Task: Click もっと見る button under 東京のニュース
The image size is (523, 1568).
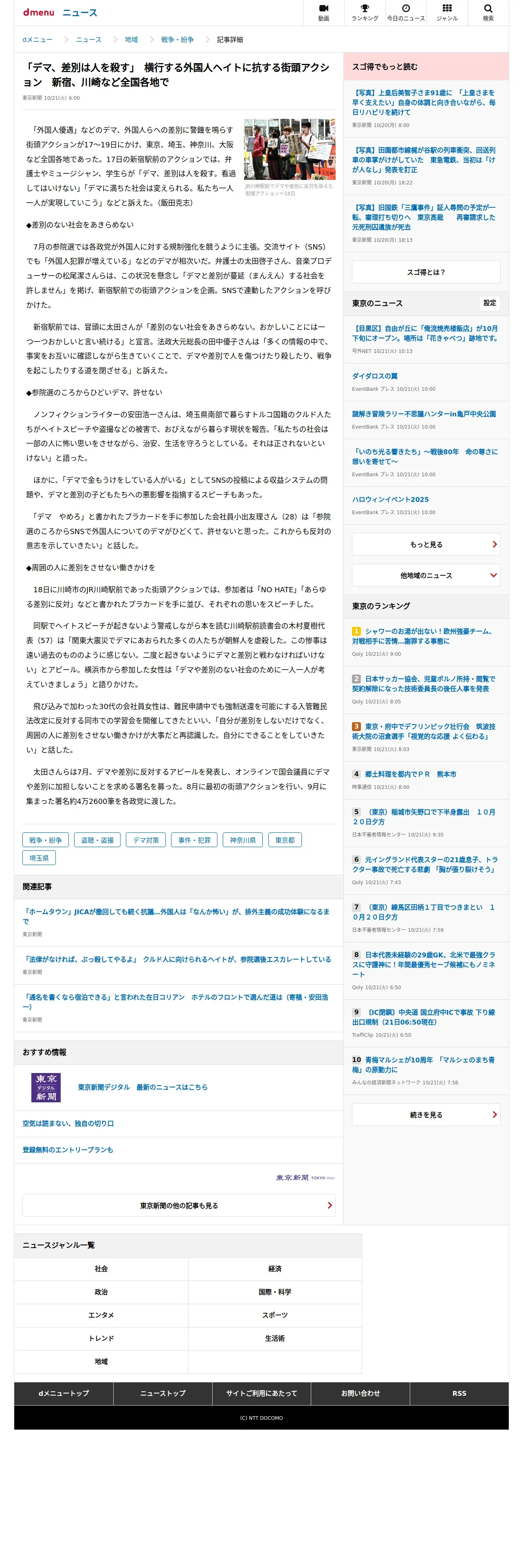Action: click(426, 544)
